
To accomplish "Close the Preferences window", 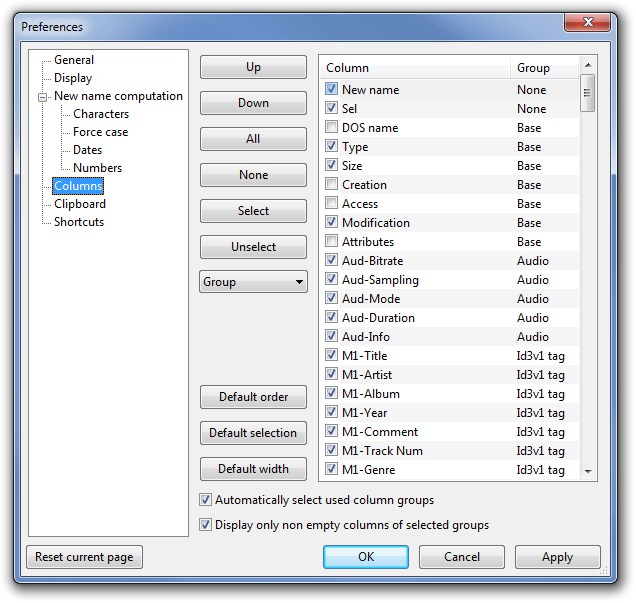I will click(x=587, y=21).
